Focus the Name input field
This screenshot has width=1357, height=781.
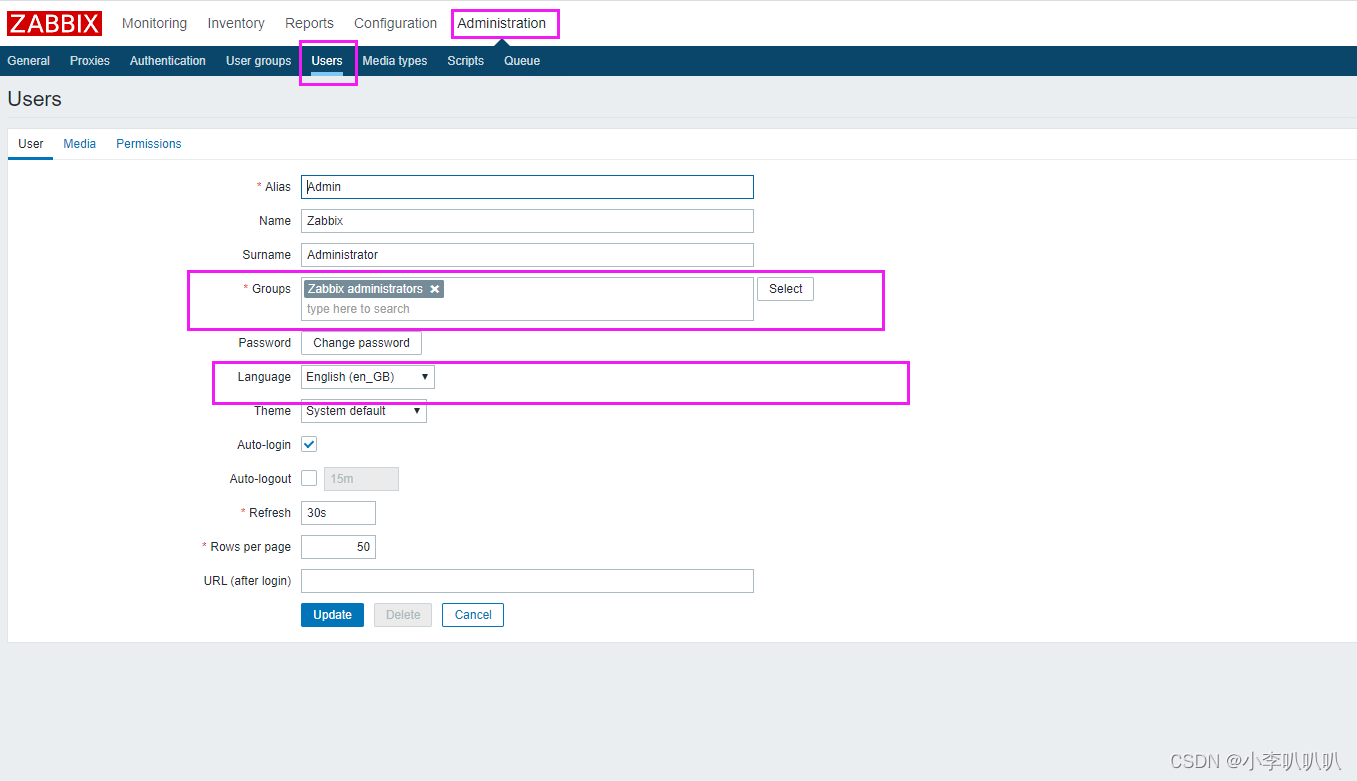[527, 221]
